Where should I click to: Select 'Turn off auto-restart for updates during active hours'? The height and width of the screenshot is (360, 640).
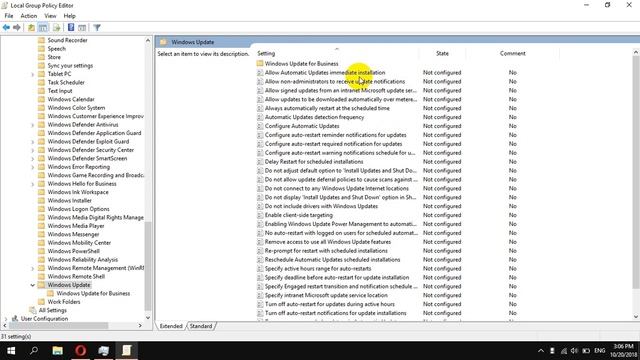click(x=330, y=304)
